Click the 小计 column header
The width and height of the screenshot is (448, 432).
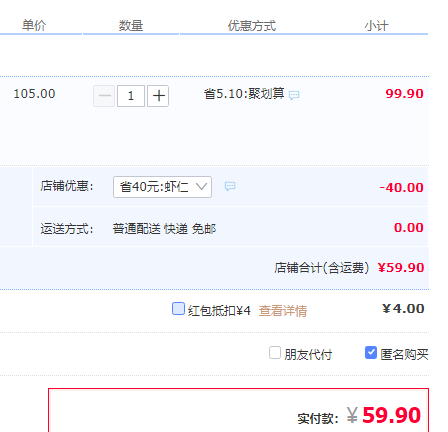pos(376,26)
